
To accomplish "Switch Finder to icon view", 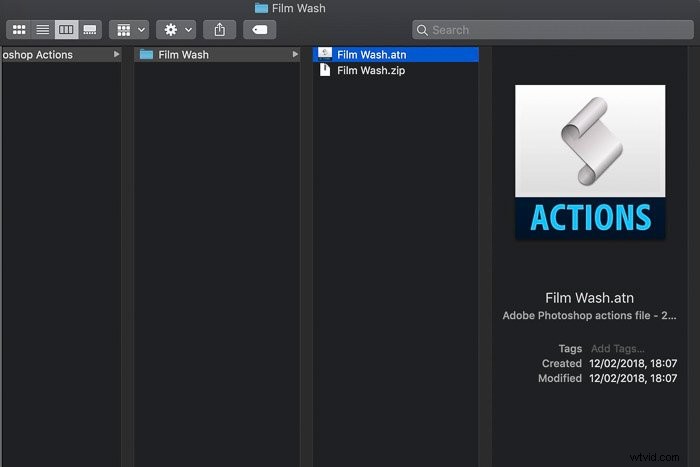I will [19, 30].
